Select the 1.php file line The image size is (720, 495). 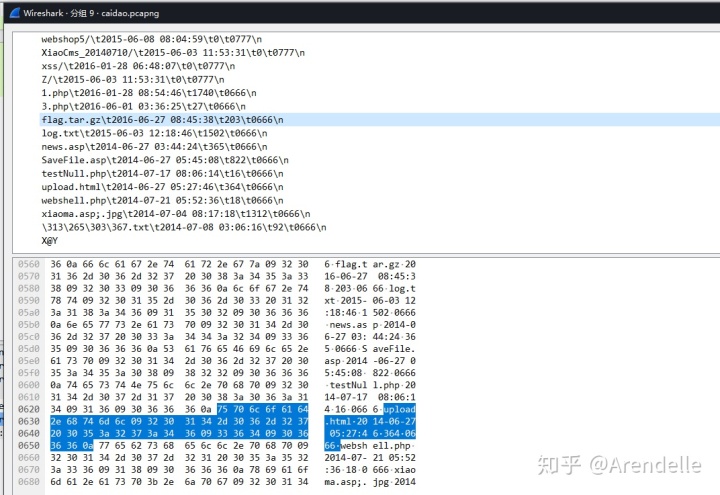pos(149,93)
